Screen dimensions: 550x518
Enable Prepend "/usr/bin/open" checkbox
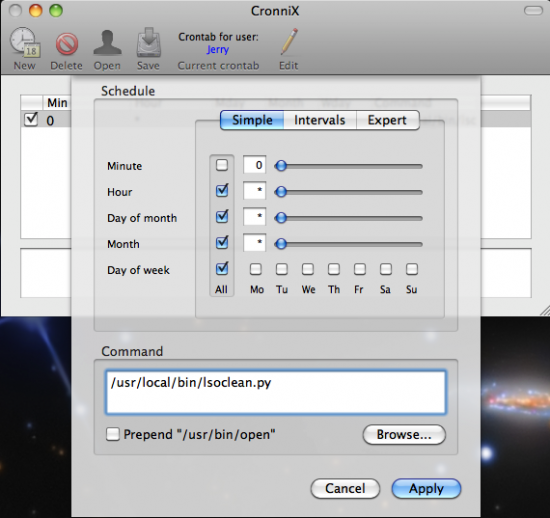[113, 434]
